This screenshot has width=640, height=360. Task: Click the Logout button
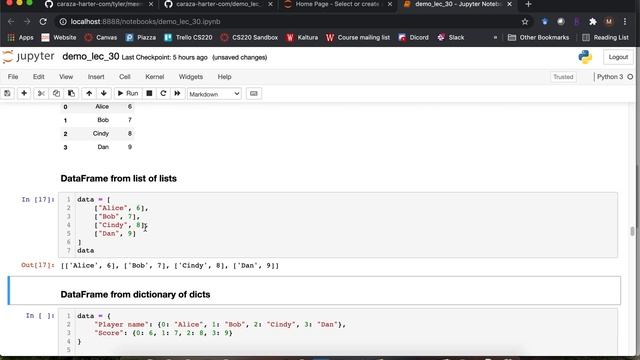click(618, 57)
